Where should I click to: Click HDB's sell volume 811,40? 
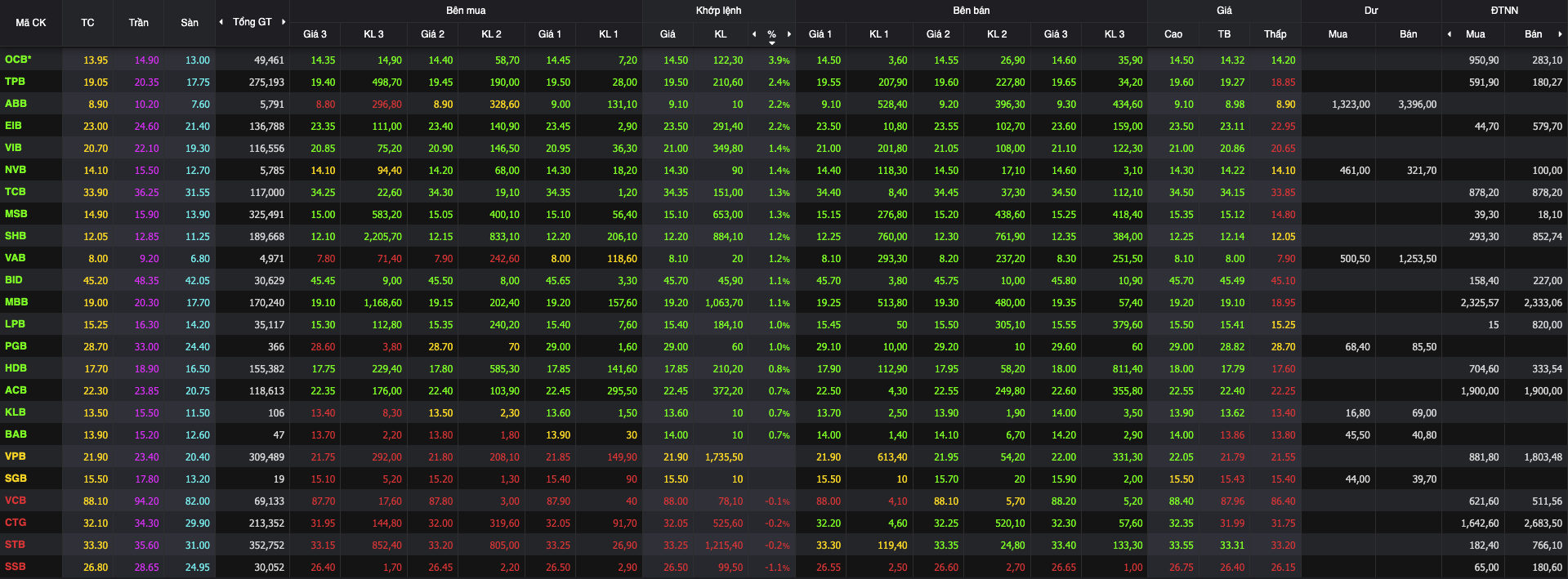1128,369
